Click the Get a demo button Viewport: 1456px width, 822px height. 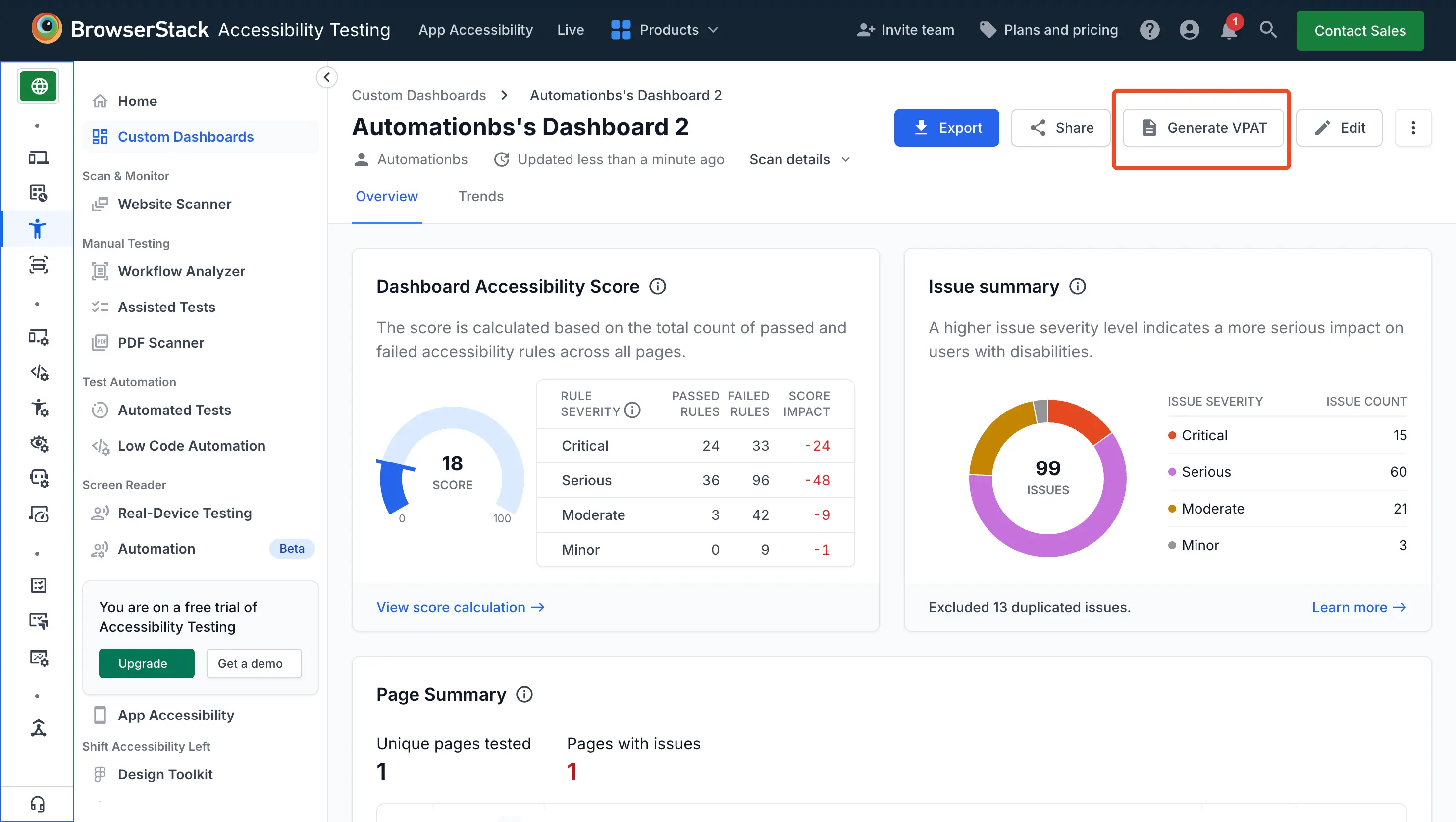click(254, 663)
